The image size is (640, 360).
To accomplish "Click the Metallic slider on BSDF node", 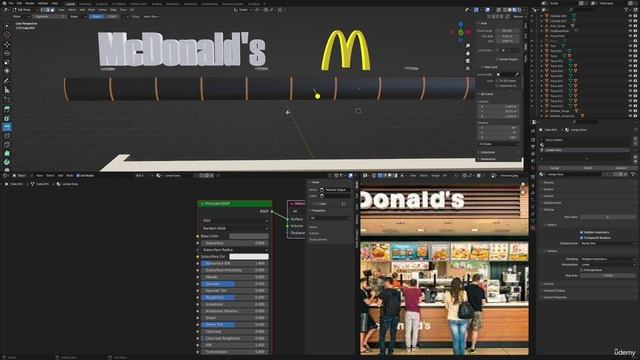I will click(235, 277).
